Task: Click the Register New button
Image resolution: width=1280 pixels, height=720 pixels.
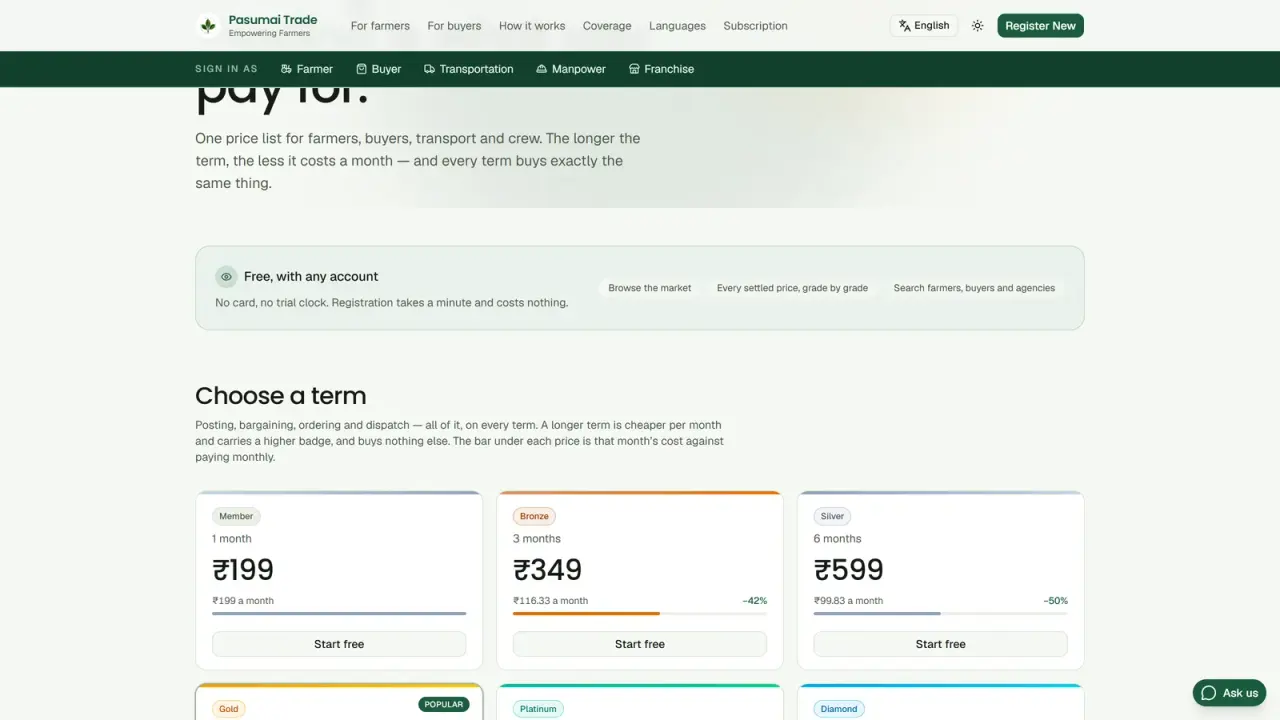Action: (x=1040, y=26)
